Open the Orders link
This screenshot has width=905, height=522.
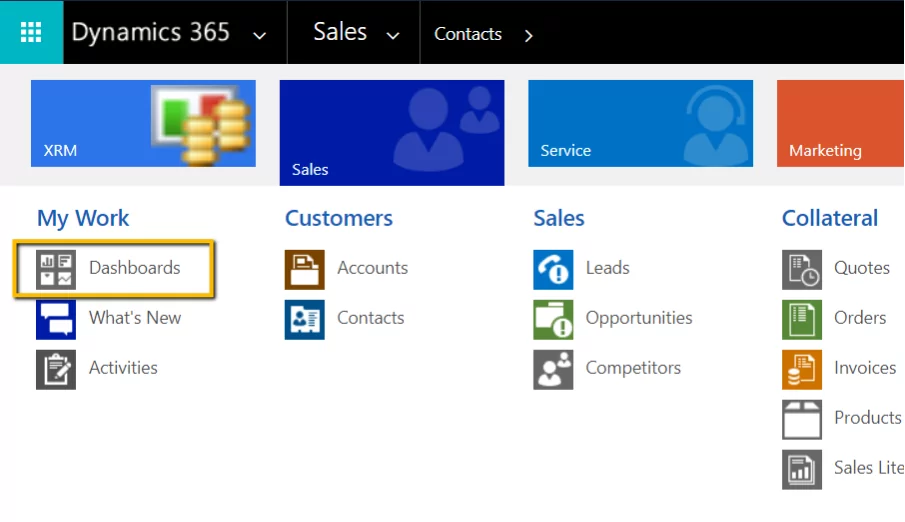click(860, 318)
